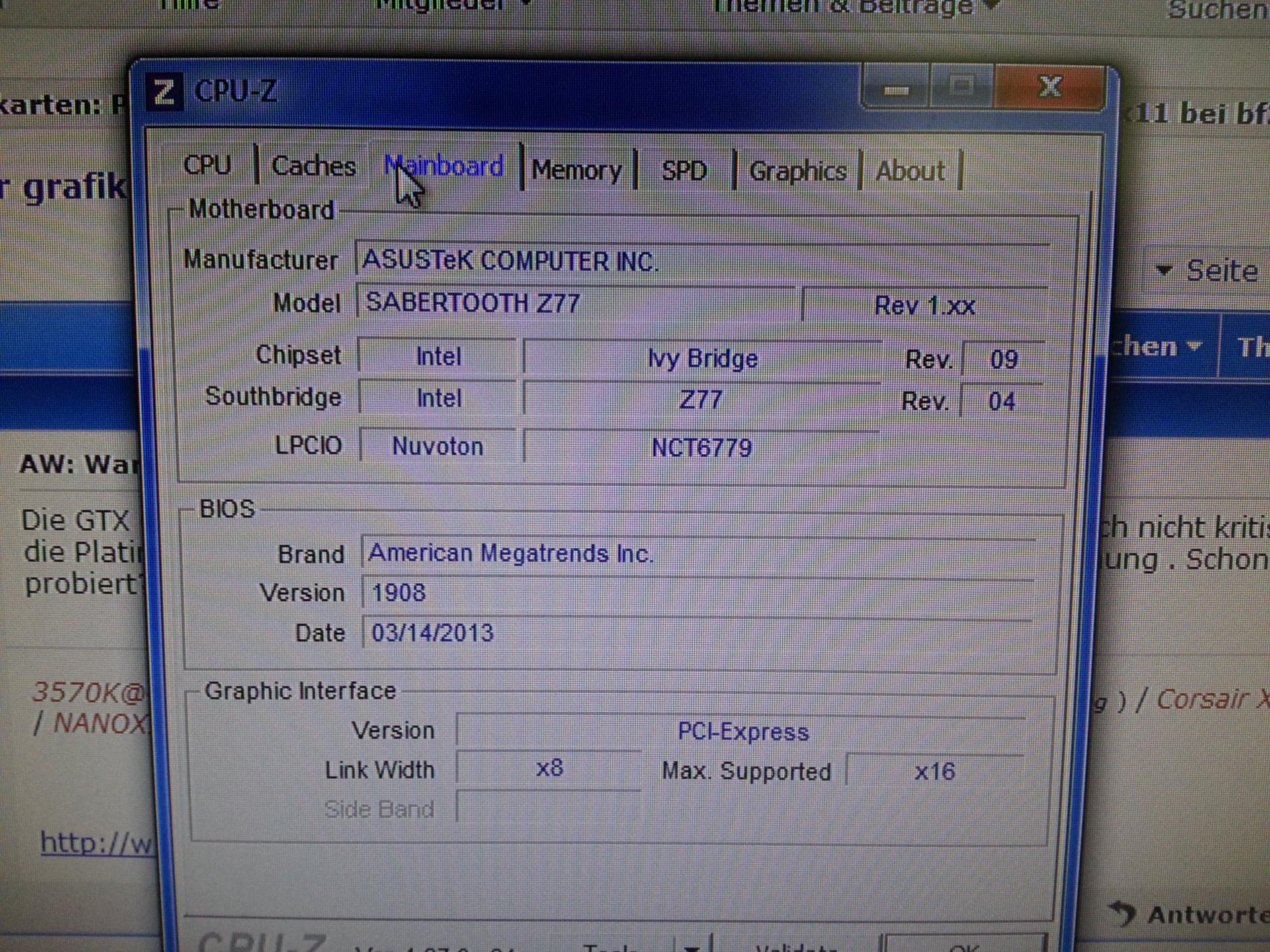
Task: Click the Ivy Bridge chipset value
Action: click(x=702, y=359)
